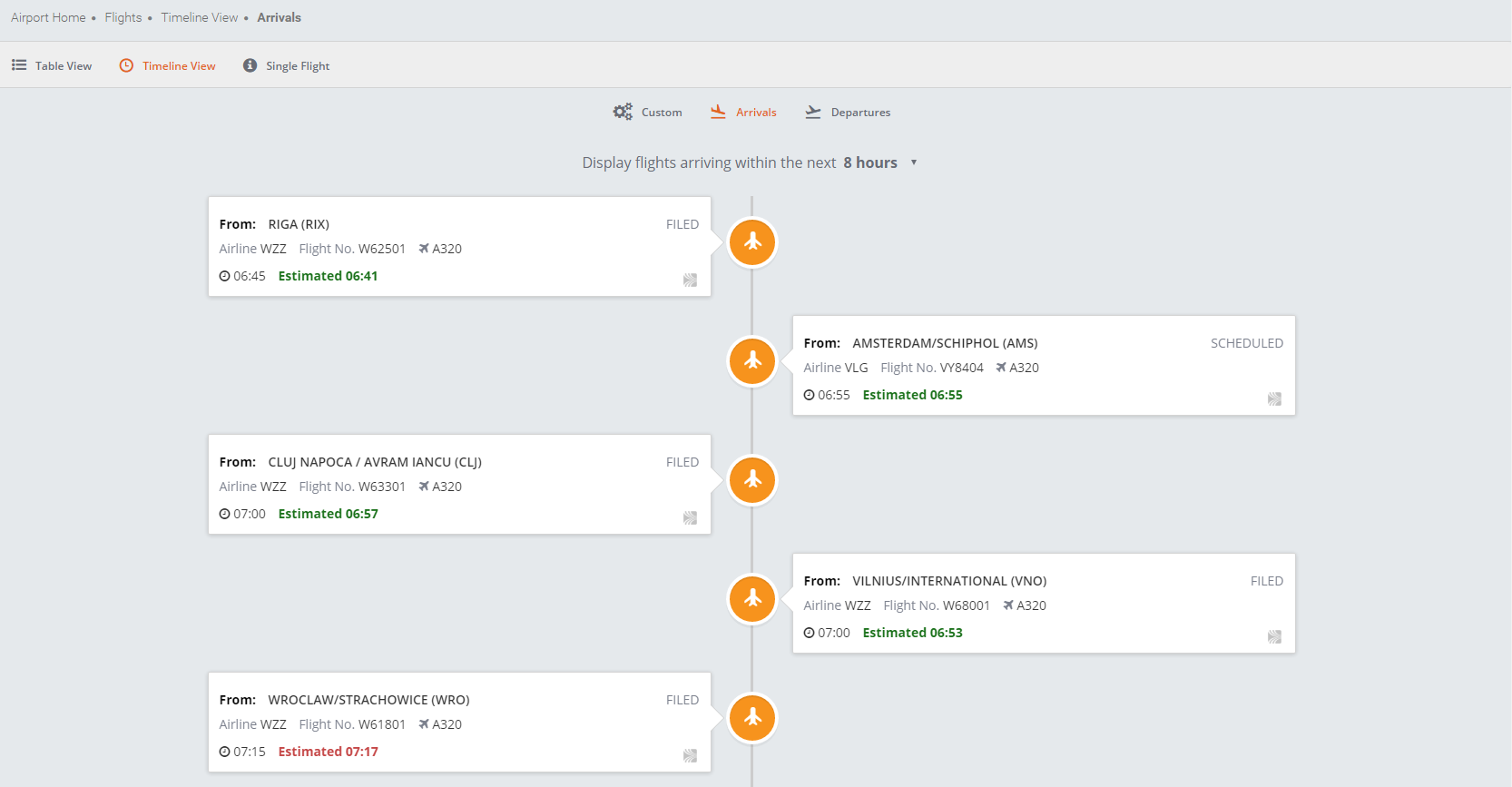
Task: Click small square icon on Riga flight card
Action: (x=690, y=280)
